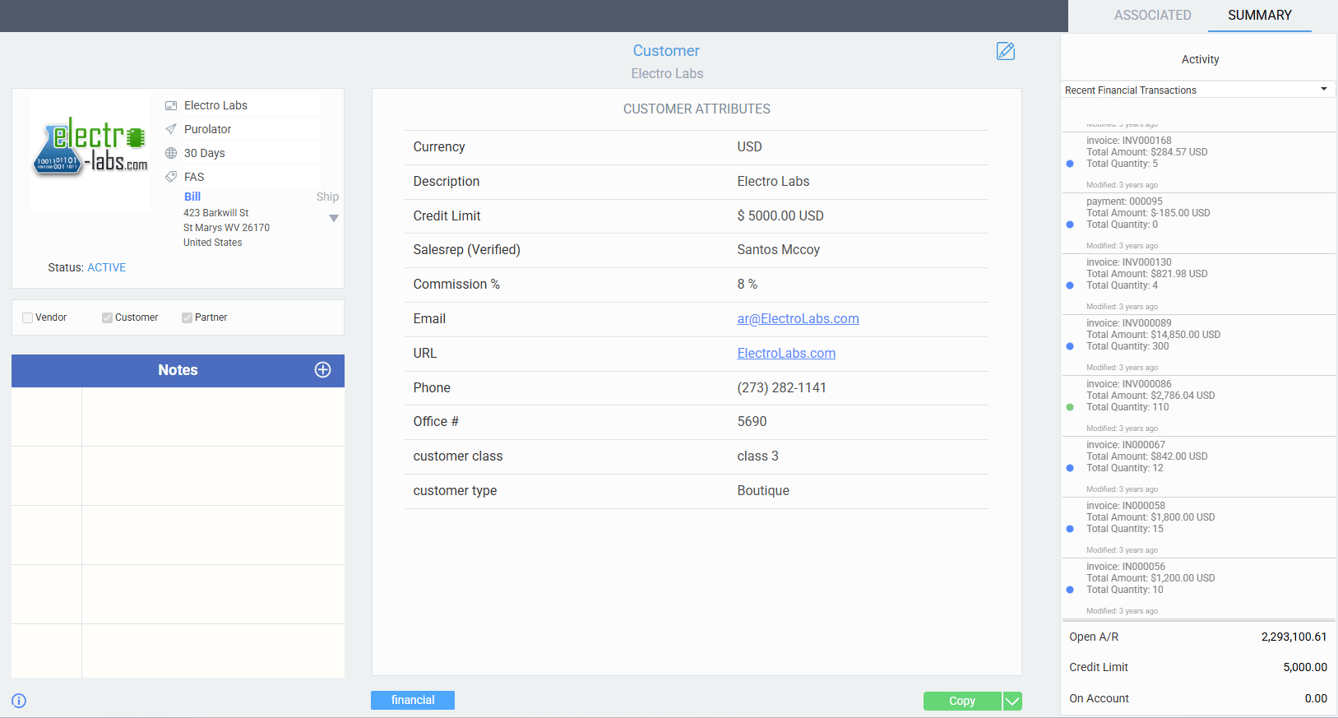Click phone number (273) 282-1141
Viewport: 1338px width, 718px height.
pos(782,388)
